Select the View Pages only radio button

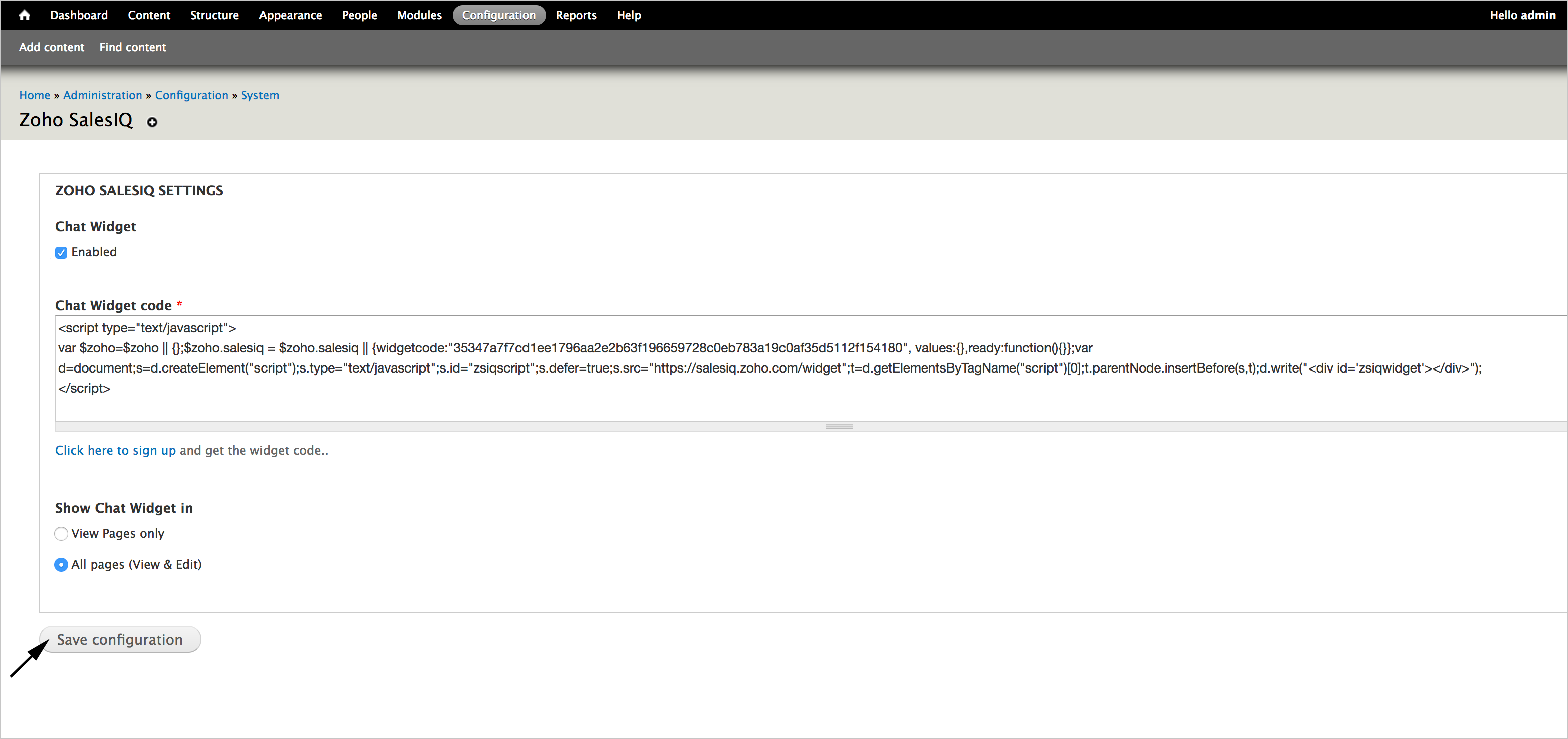tap(61, 533)
